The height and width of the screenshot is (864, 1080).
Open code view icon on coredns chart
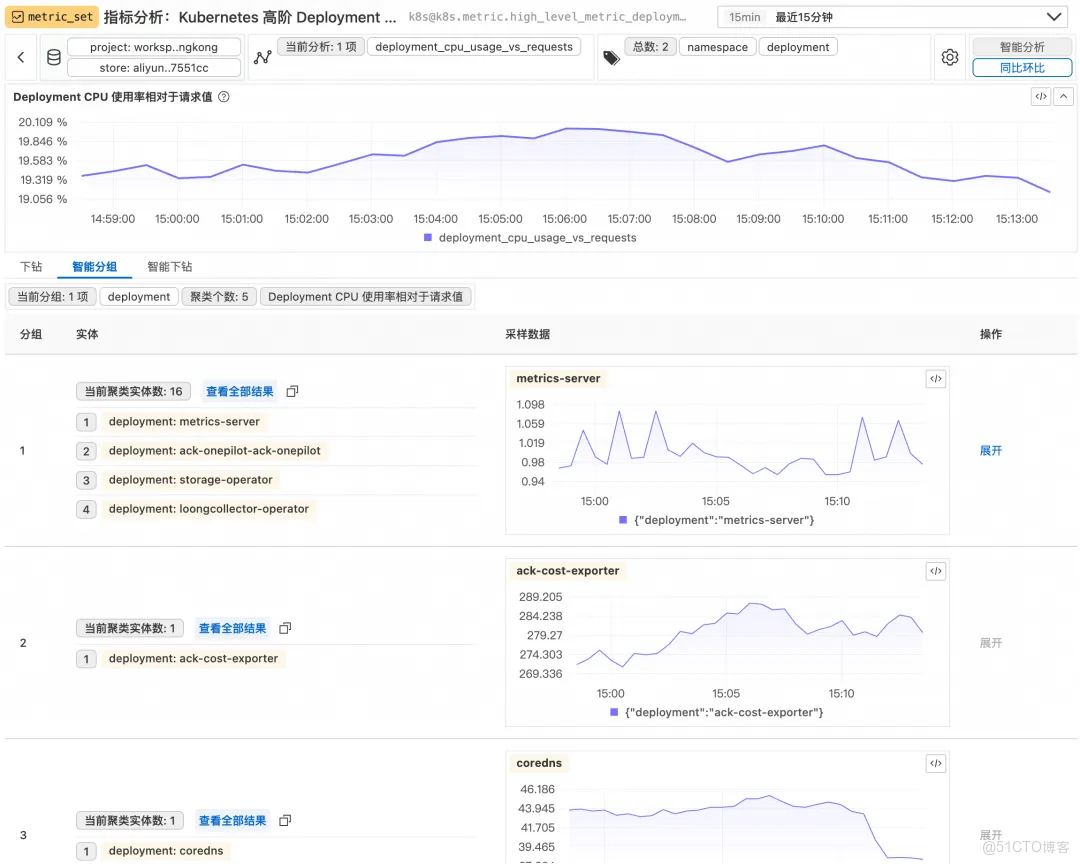pos(936,763)
